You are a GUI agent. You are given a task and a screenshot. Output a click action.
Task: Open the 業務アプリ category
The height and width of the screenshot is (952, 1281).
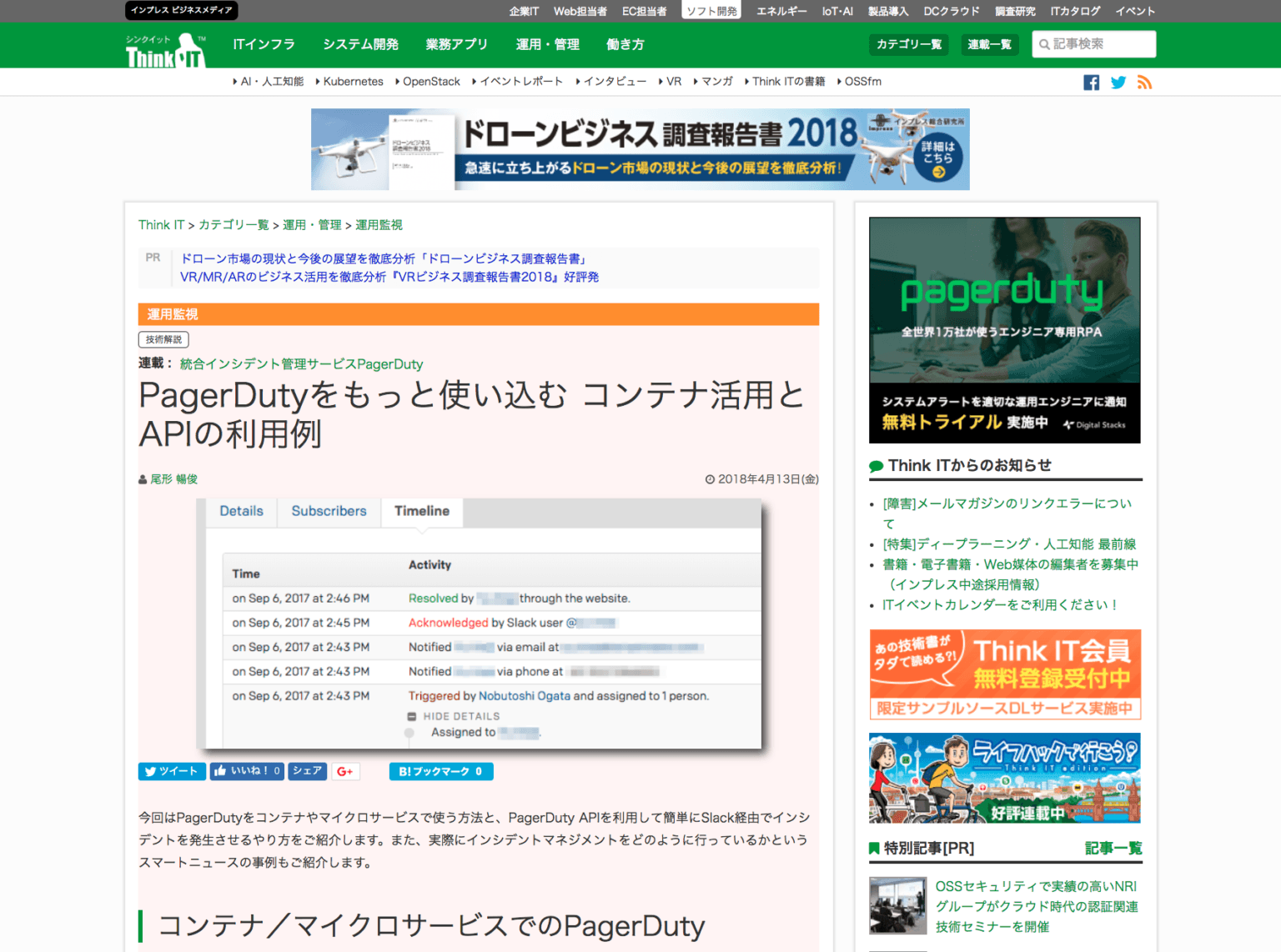[457, 44]
